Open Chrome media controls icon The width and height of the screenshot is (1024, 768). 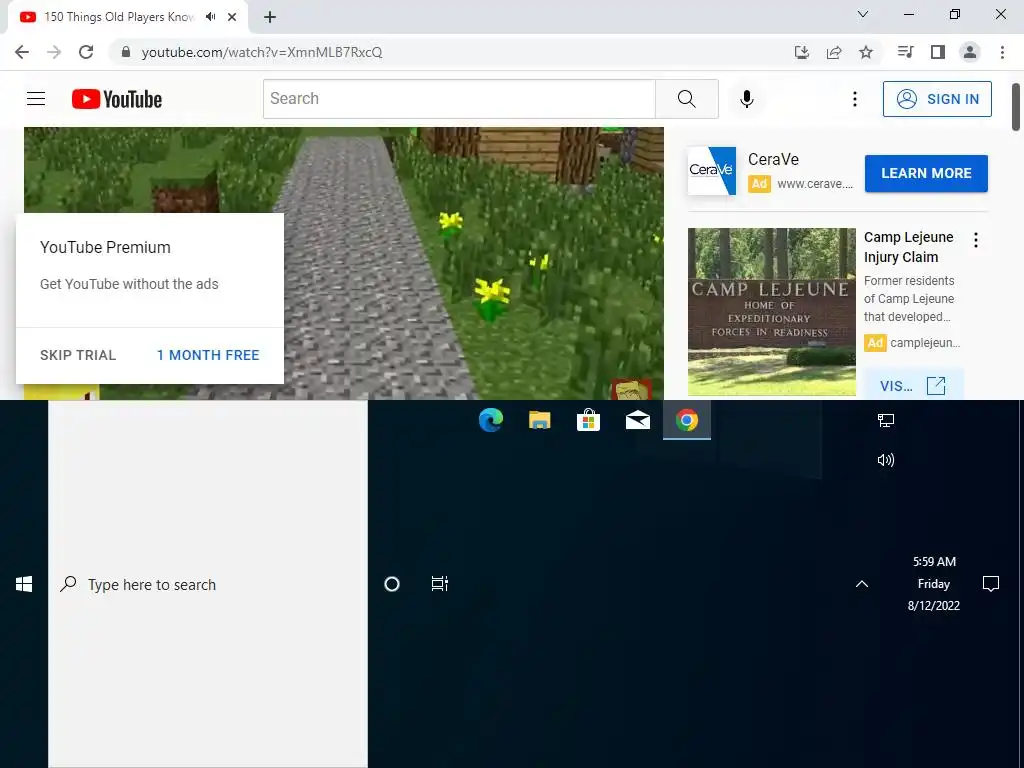pyautogui.click(x=906, y=52)
